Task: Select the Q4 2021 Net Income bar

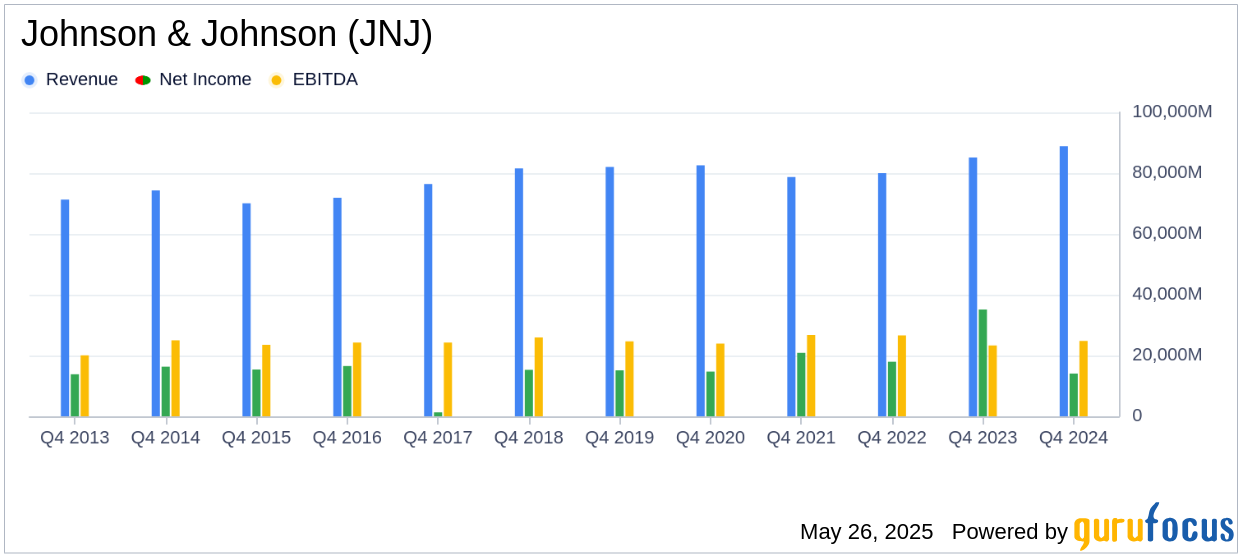Action: [x=801, y=385]
